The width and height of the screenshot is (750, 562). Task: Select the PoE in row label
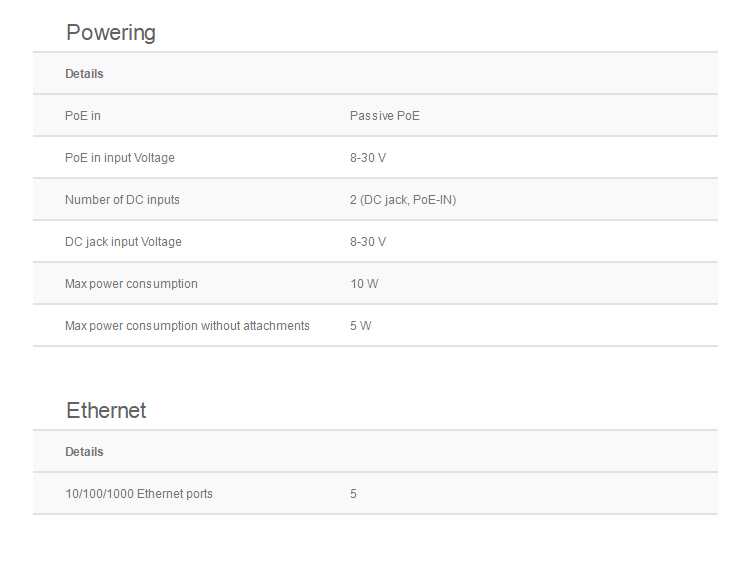pyautogui.click(x=83, y=116)
